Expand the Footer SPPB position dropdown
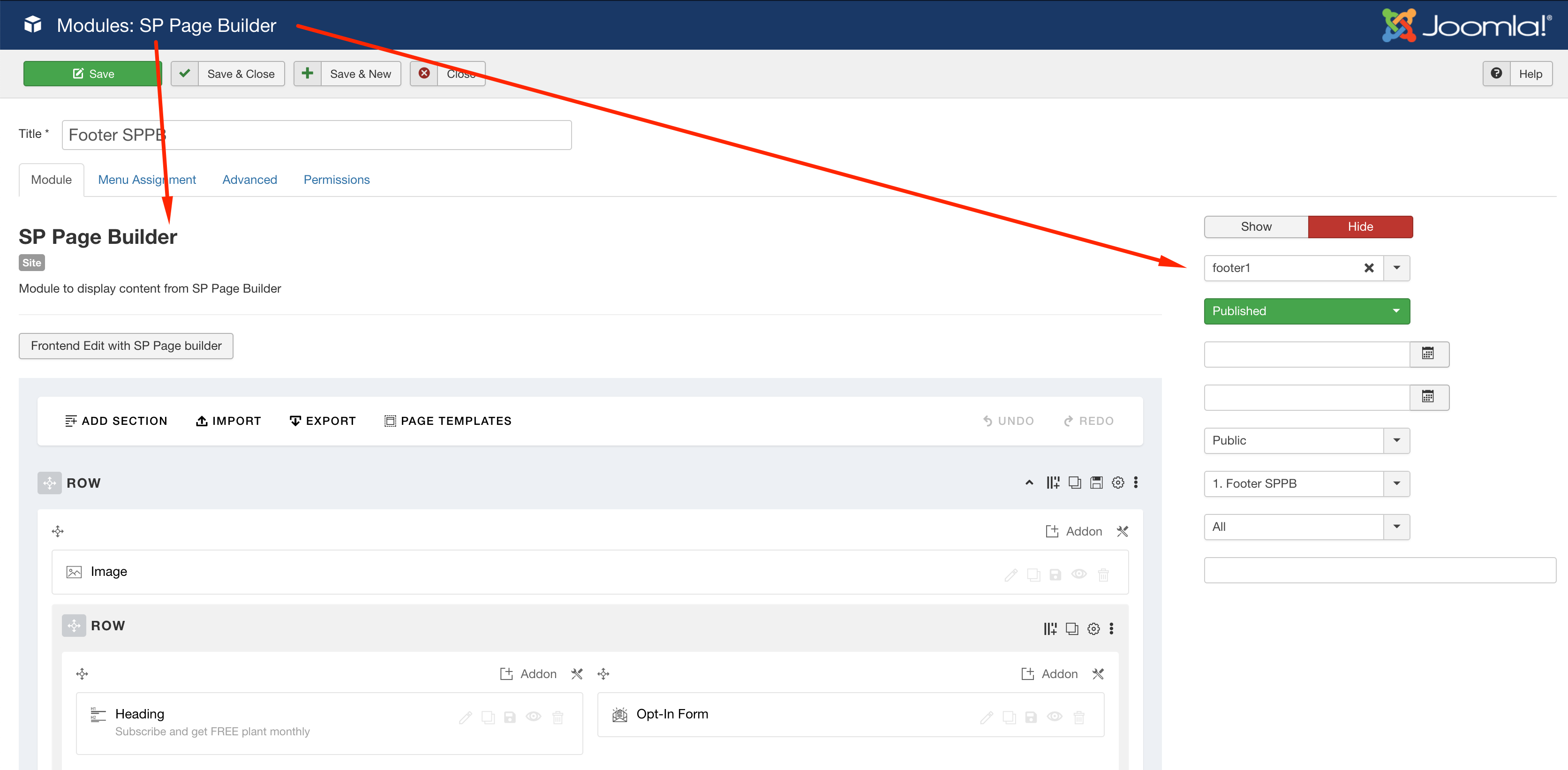 pos(1397,483)
